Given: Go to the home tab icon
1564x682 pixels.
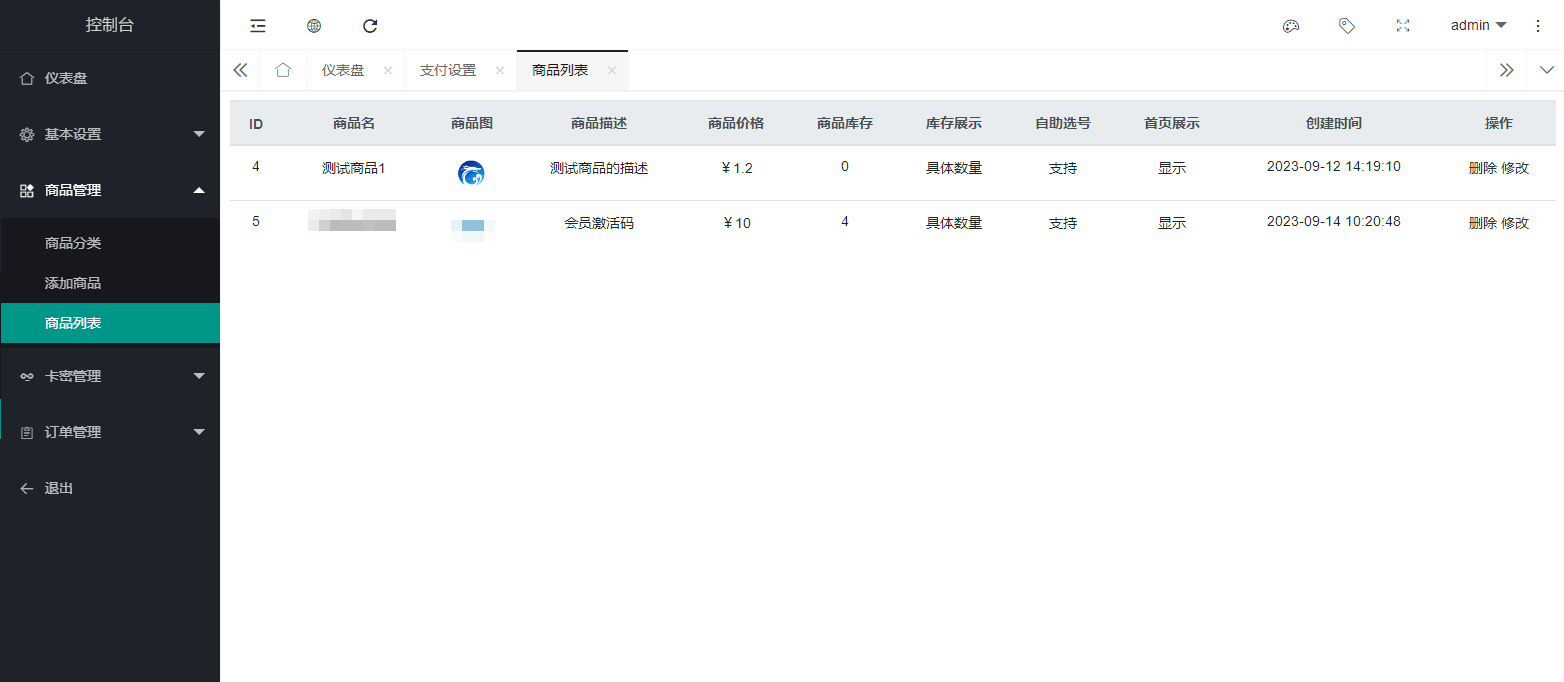Looking at the screenshot, I should (283, 70).
